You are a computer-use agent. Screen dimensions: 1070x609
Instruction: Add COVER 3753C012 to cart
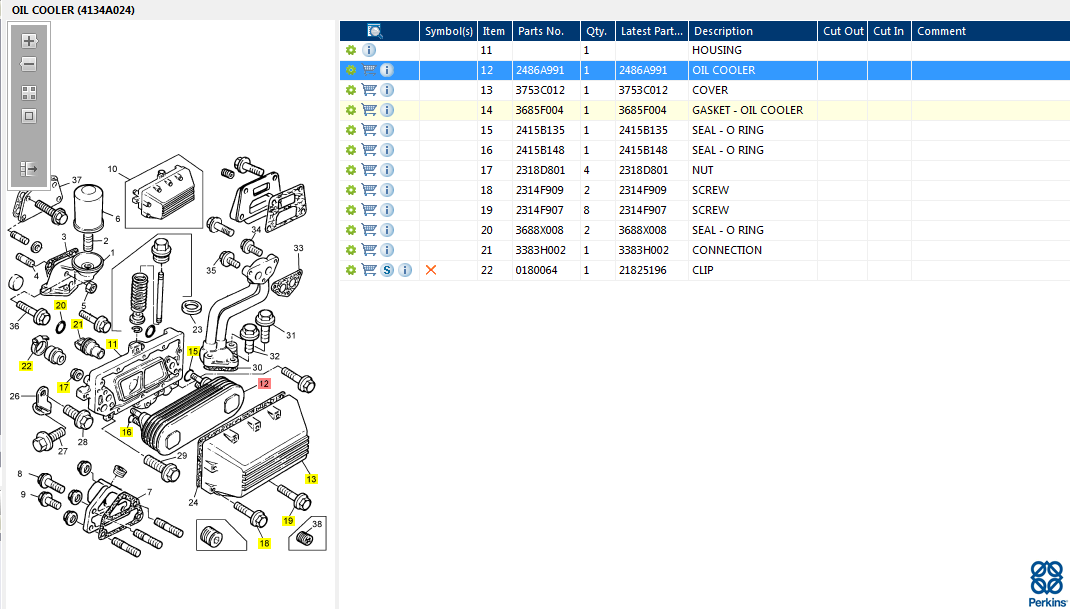(x=369, y=90)
